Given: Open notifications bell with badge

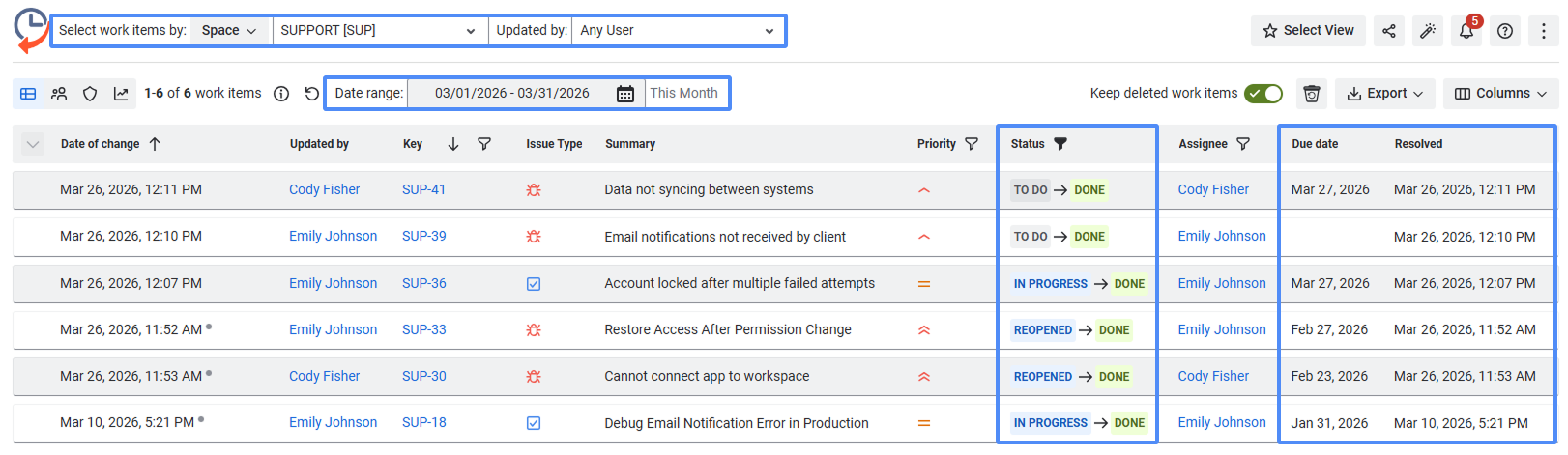Looking at the screenshot, I should (1466, 31).
